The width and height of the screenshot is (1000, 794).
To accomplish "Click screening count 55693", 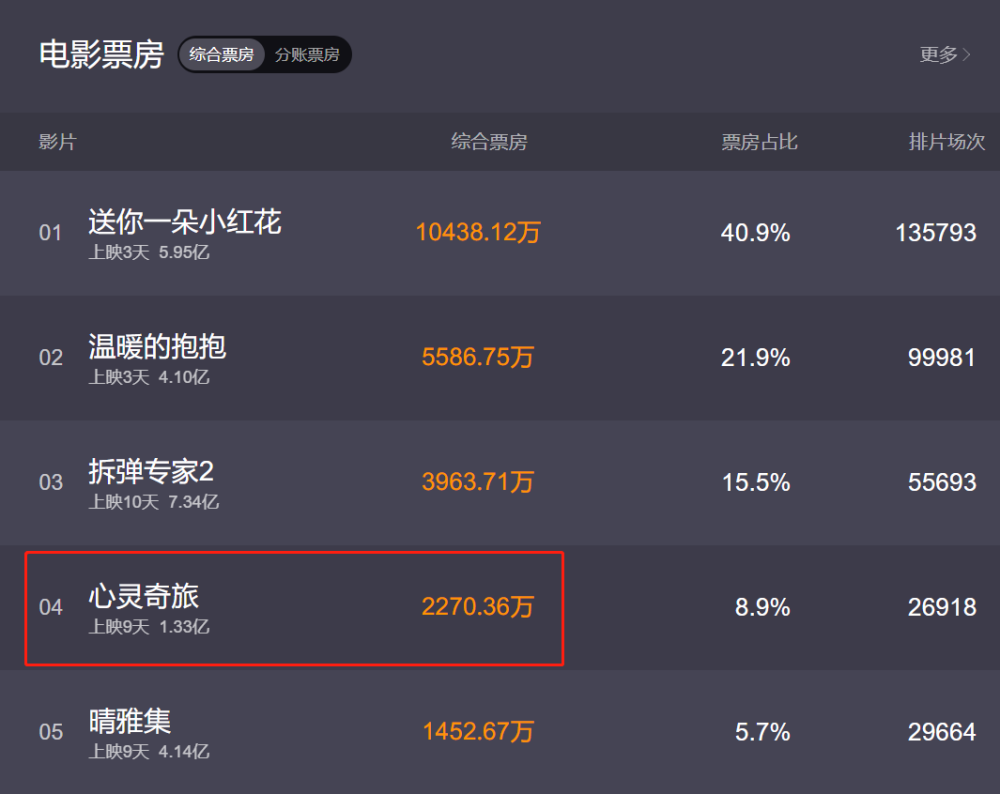I will tap(941, 483).
